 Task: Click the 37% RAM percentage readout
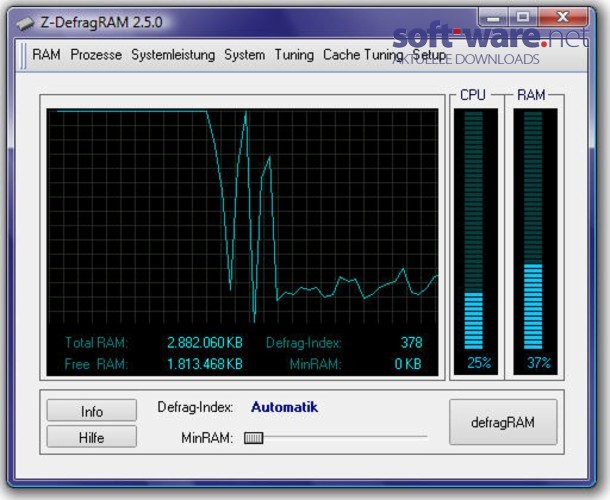coord(539,363)
